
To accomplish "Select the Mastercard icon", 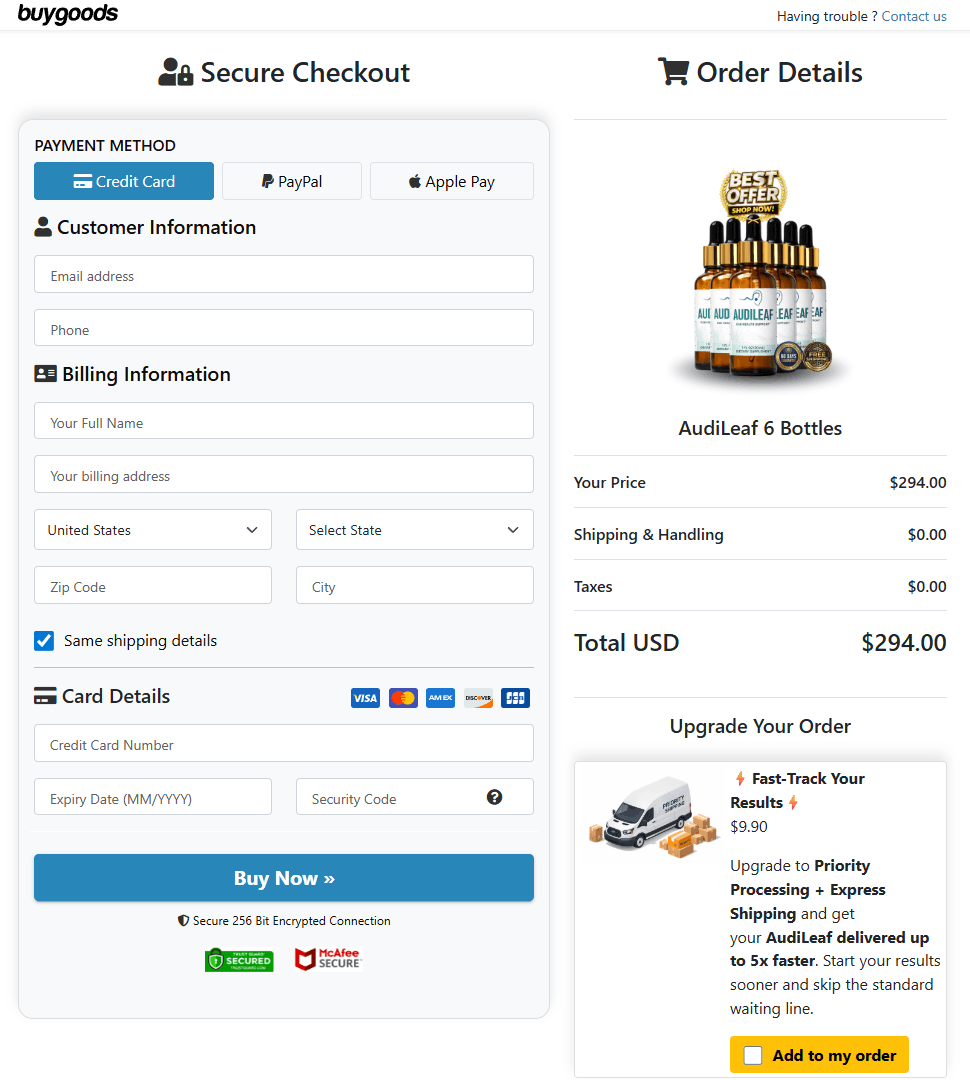I will click(x=402, y=697).
